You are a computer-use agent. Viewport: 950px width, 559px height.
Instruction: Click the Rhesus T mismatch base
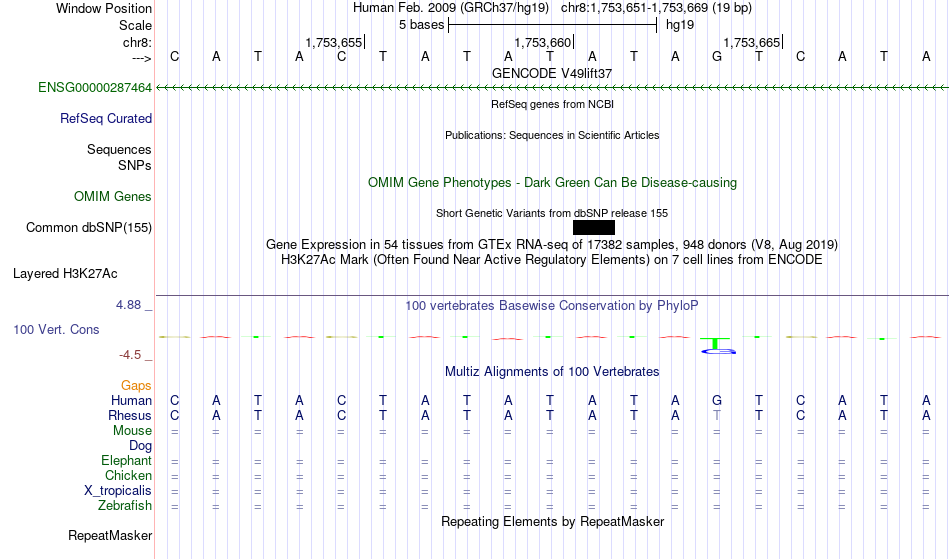[717, 415]
